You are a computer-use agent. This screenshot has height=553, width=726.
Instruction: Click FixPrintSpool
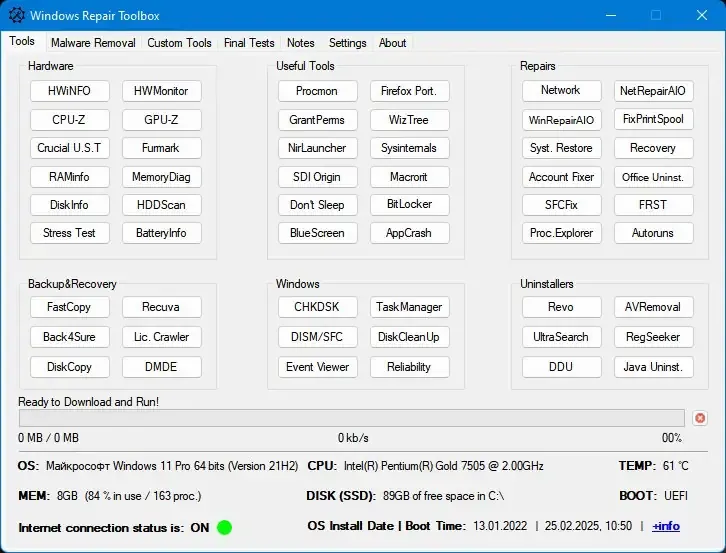[x=653, y=119]
